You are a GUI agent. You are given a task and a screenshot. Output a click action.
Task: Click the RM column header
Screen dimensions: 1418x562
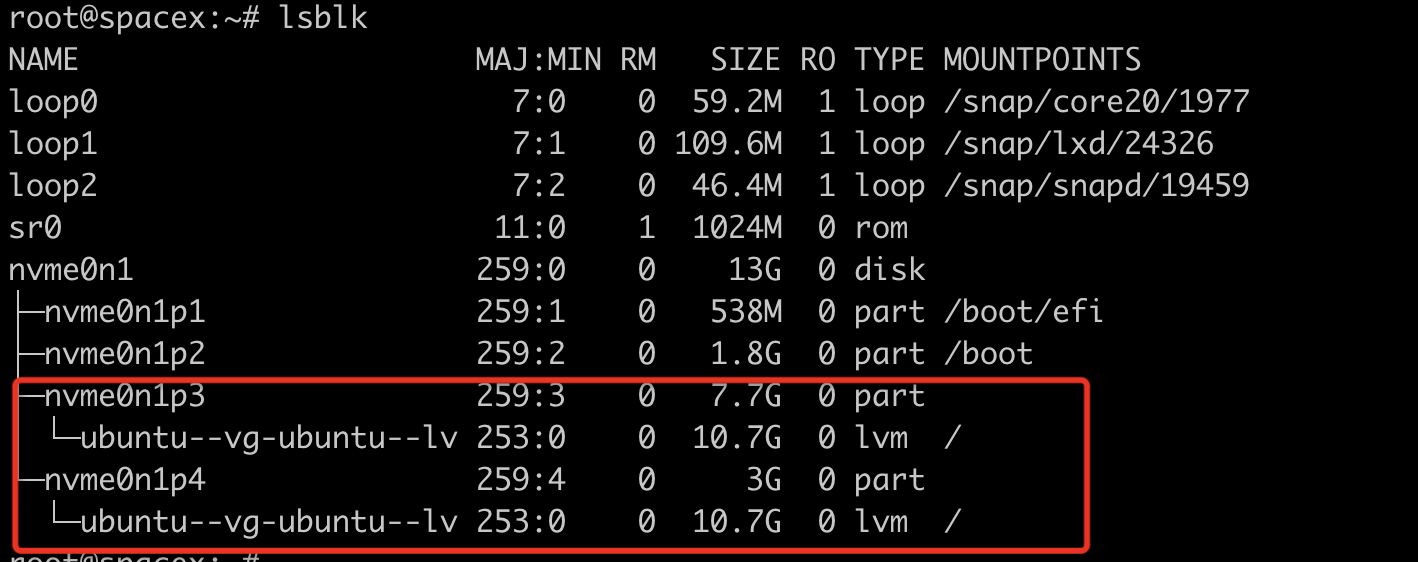tap(638, 60)
